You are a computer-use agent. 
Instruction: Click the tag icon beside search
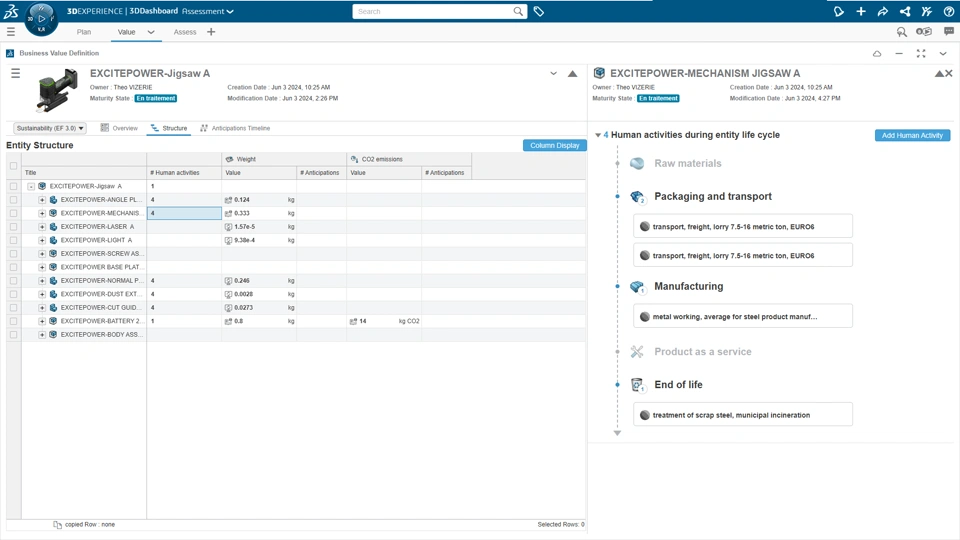pos(539,11)
